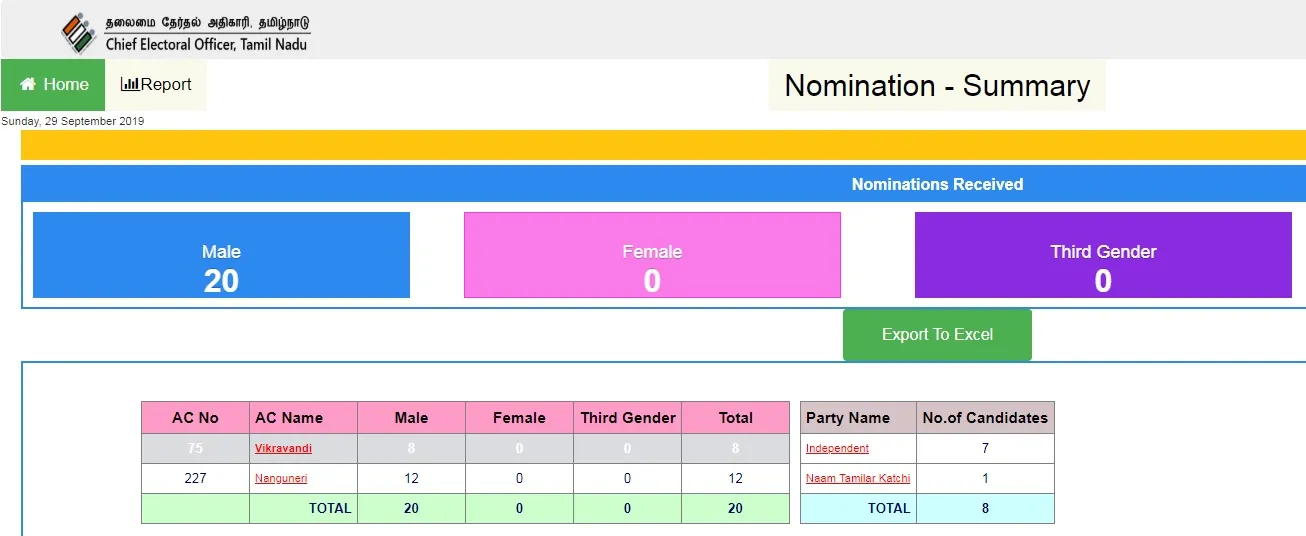Click the Third Gender column header in table
This screenshot has width=1306, height=536.
[x=628, y=418]
